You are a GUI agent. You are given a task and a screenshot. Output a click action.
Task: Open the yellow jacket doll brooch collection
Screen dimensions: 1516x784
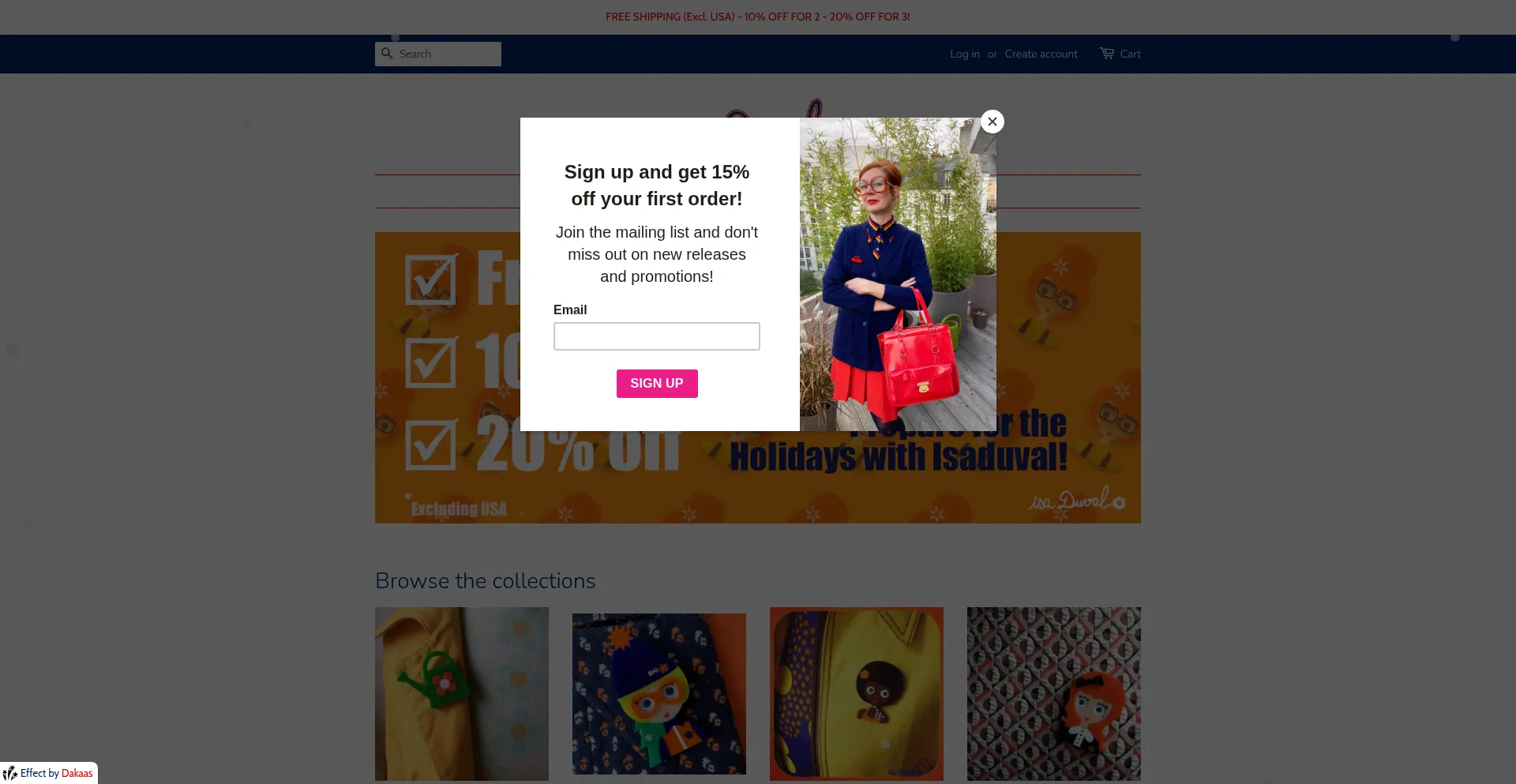[x=857, y=694]
